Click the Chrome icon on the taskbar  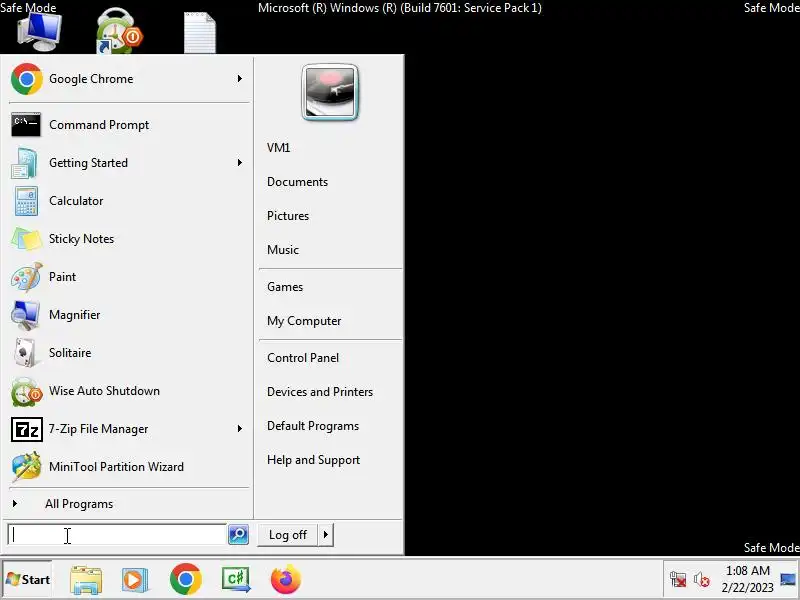tap(186, 579)
